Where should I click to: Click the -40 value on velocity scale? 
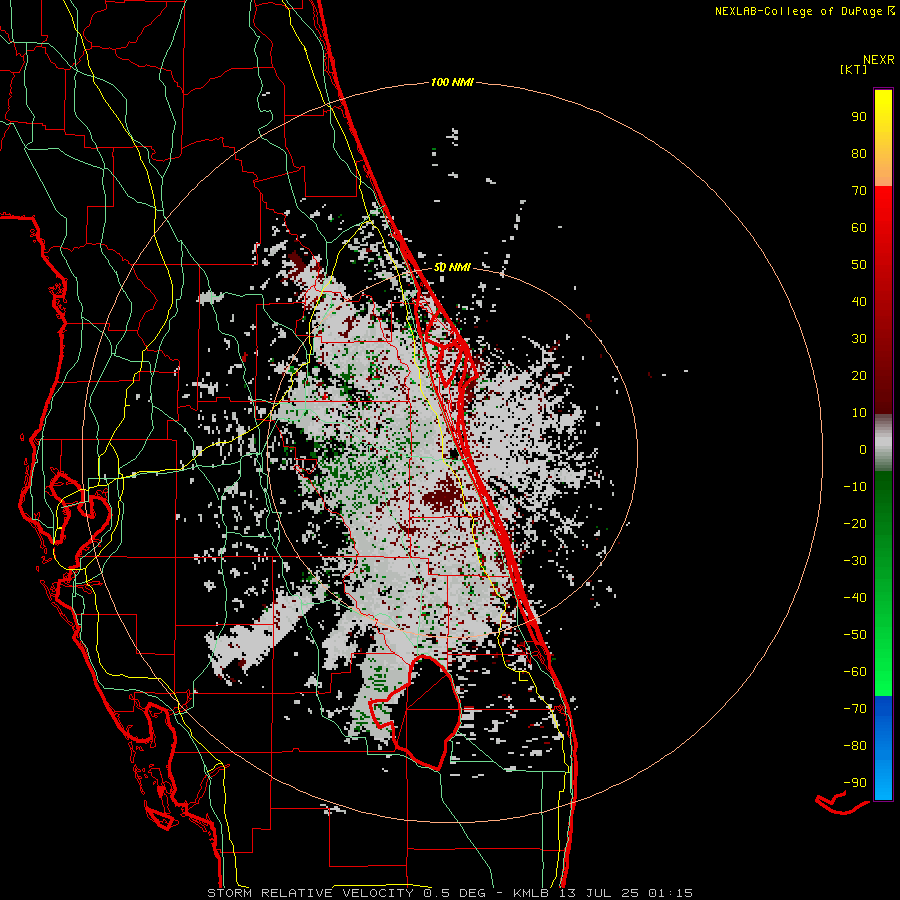855,598
